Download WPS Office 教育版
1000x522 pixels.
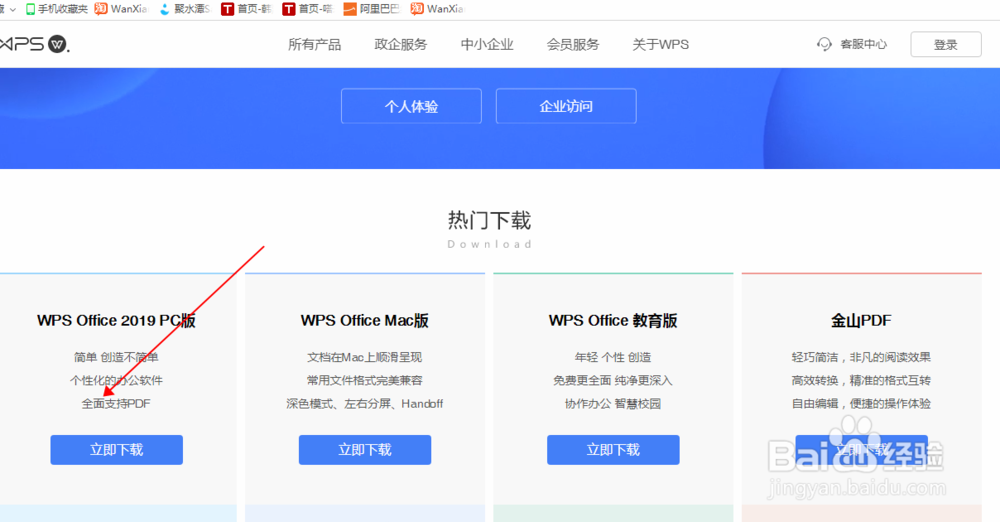click(x=613, y=450)
